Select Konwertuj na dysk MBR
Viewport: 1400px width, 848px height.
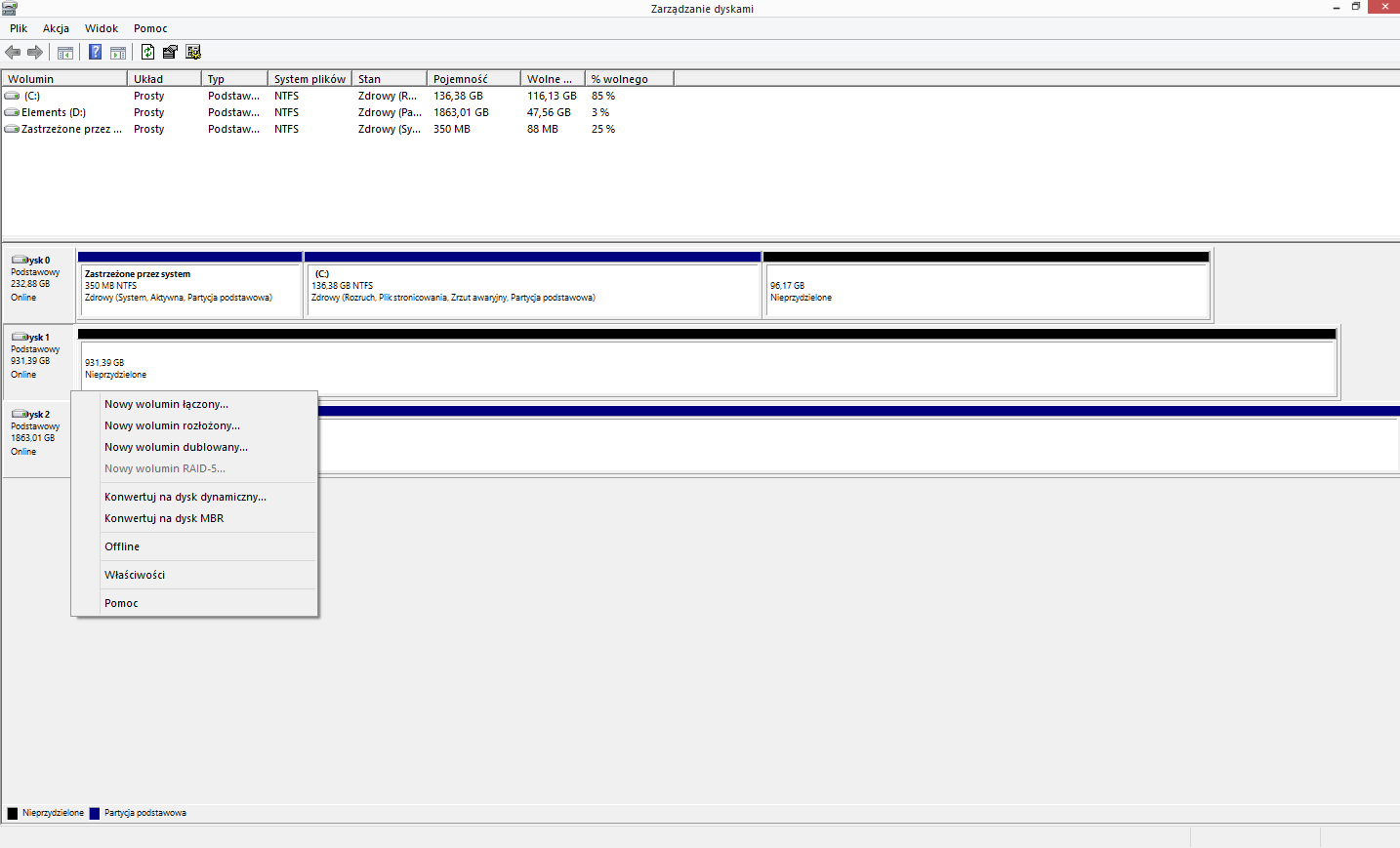click(195, 518)
